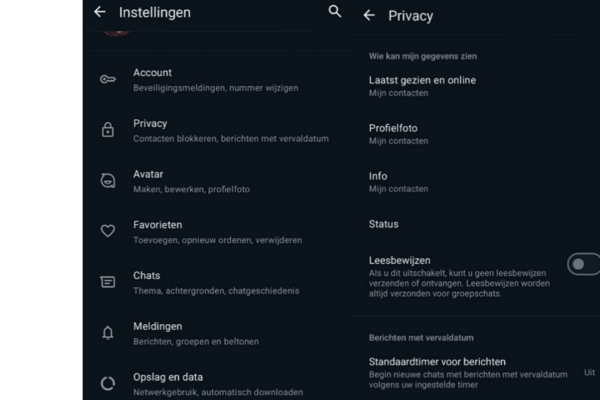Toggle the Leesbewijzen switch
The width and height of the screenshot is (600, 400).
581,264
